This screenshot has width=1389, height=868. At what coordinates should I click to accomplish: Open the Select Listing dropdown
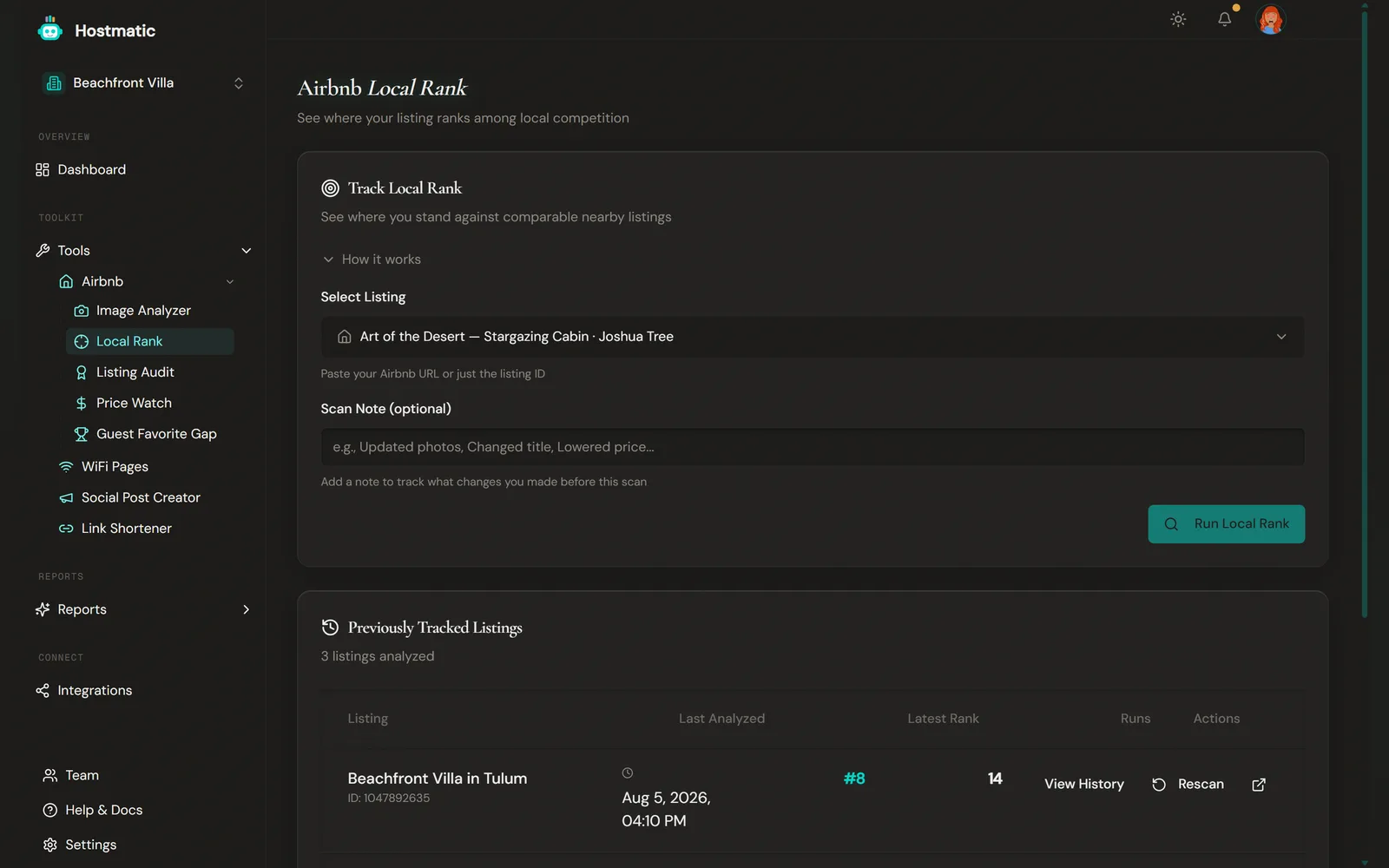click(813, 337)
